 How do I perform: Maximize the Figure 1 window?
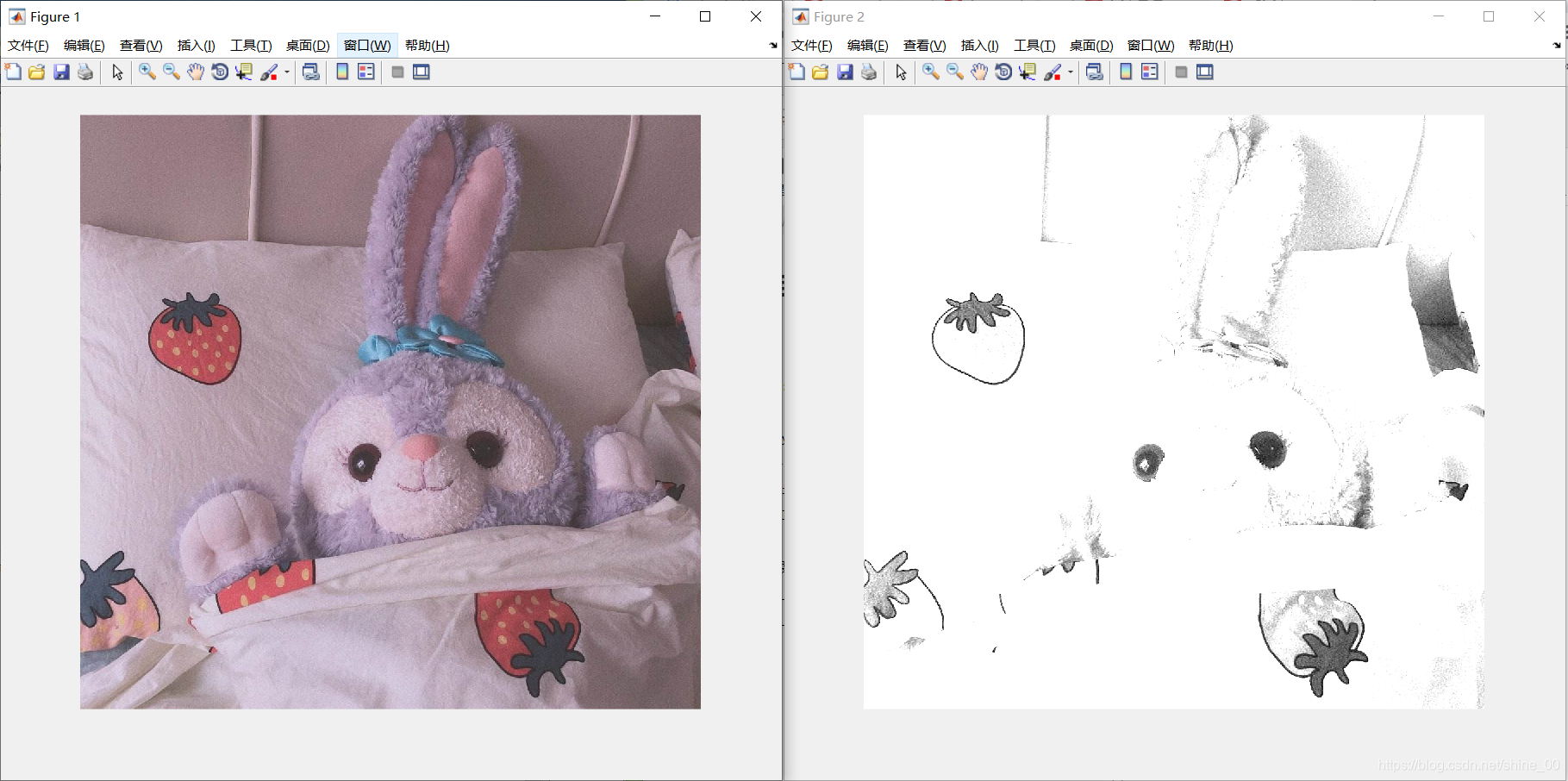coord(705,16)
